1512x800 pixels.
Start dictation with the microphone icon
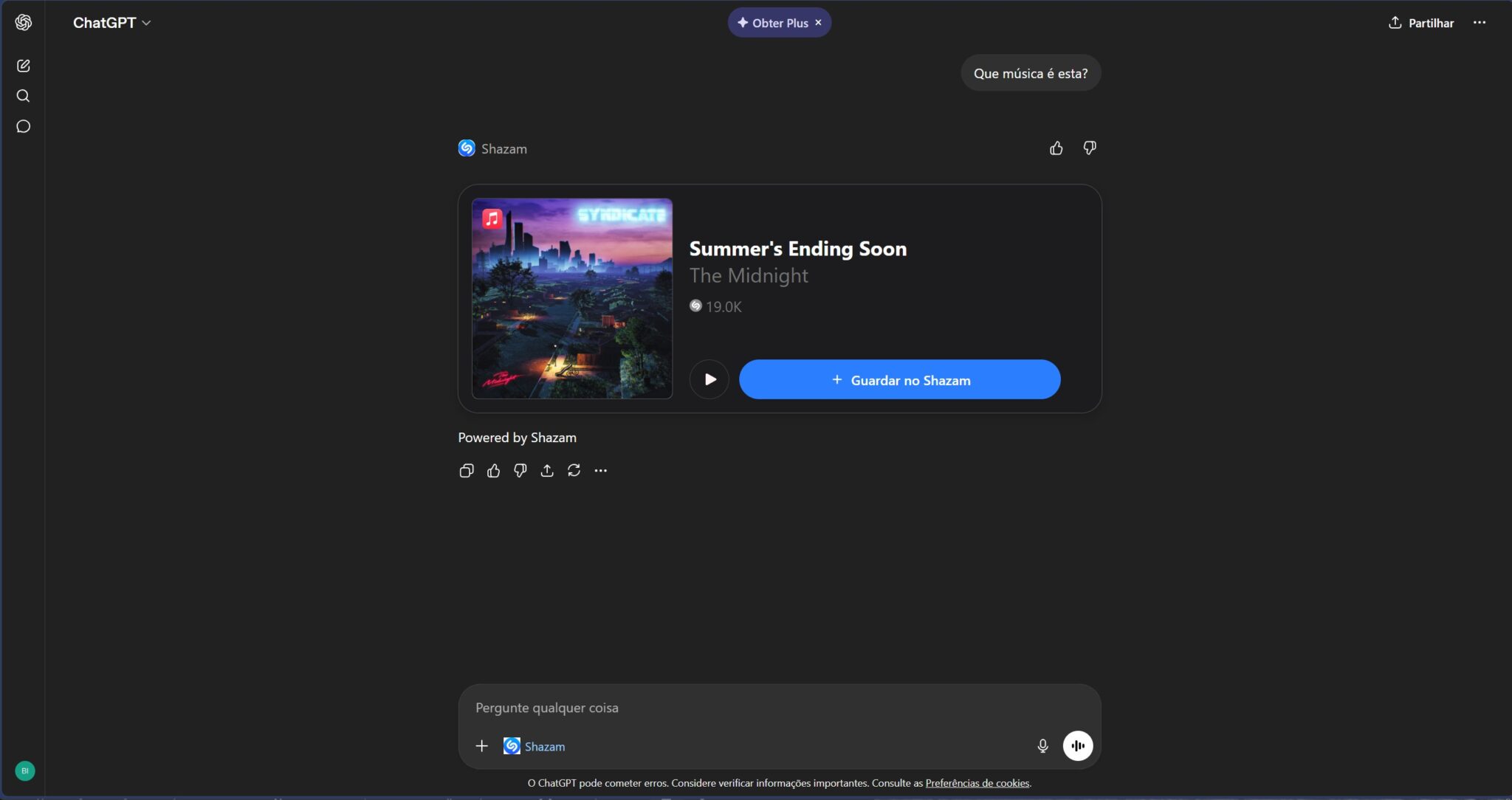(x=1042, y=746)
